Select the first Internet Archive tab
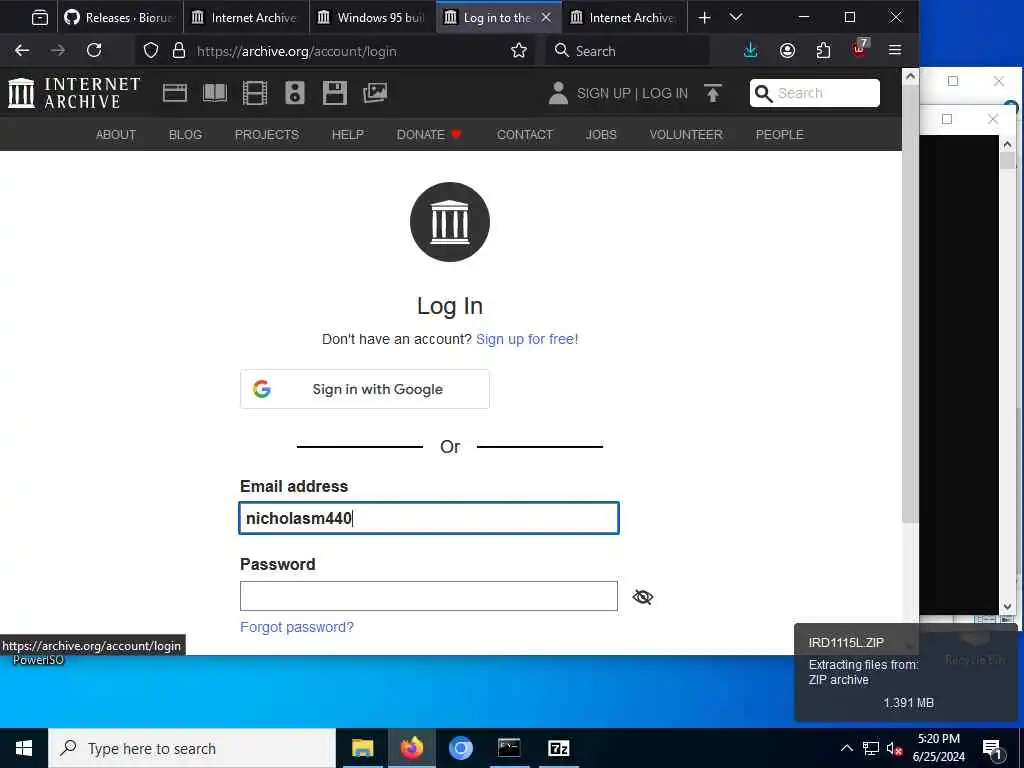The width and height of the screenshot is (1024, 768). (247, 18)
